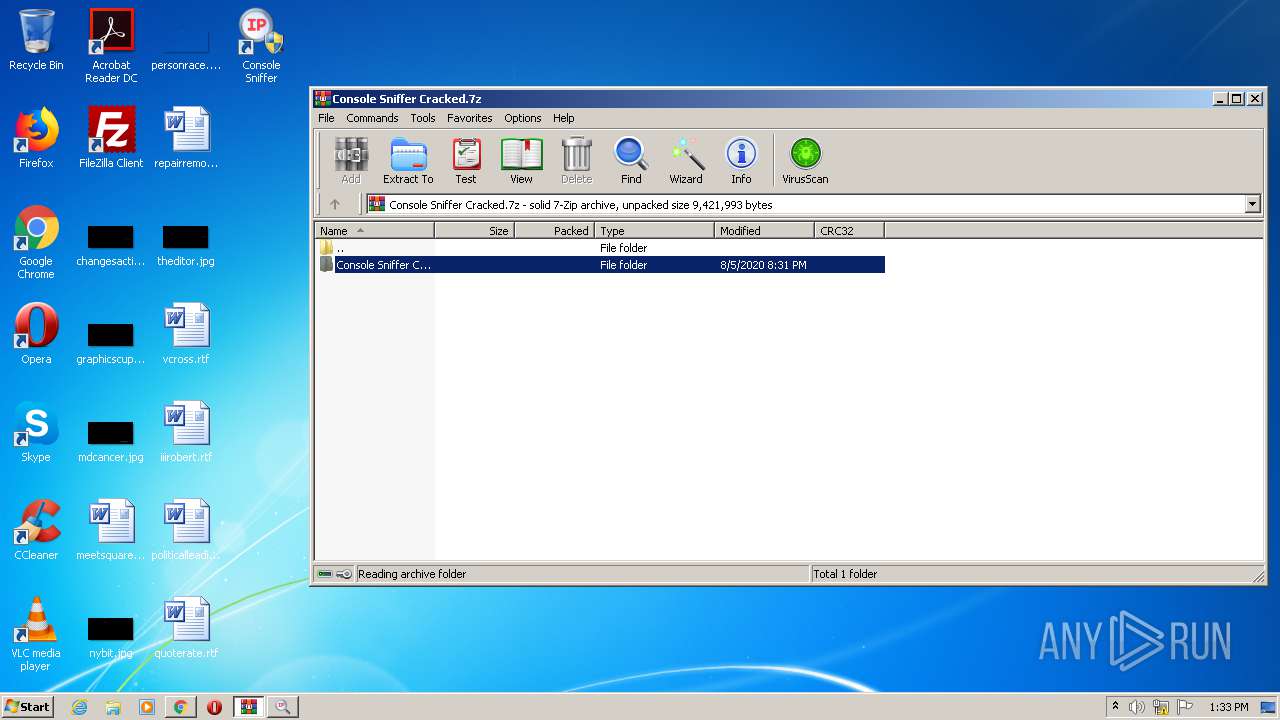The width and height of the screenshot is (1280, 720).
Task: Open the Windows Start menu
Action: click(x=28, y=706)
